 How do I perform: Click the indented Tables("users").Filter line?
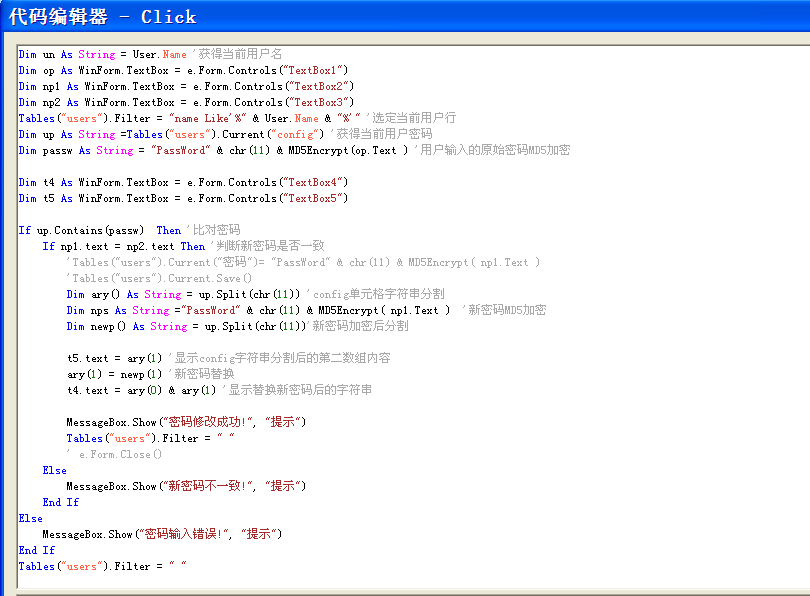tap(150, 438)
